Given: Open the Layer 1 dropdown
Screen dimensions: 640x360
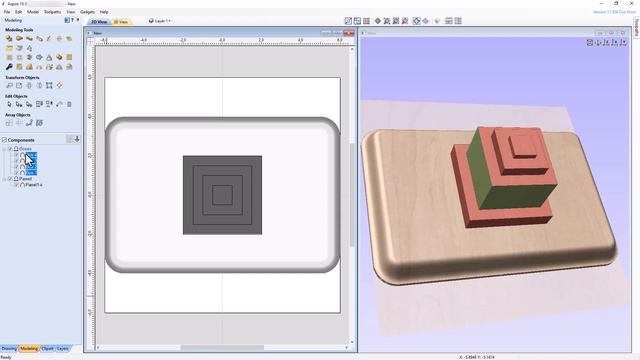Looking at the screenshot, I should [x=160, y=21].
